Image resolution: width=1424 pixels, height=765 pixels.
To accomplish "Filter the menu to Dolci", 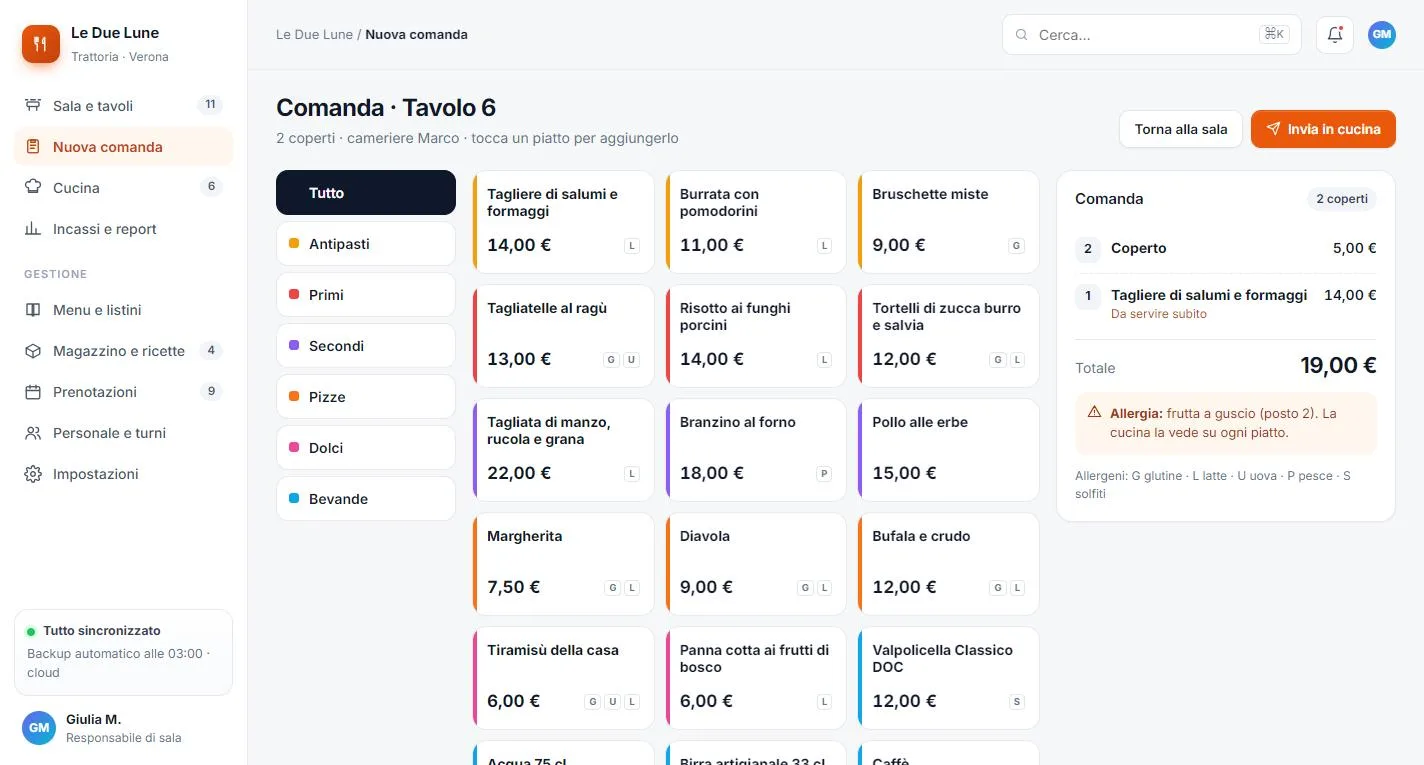I will point(366,448).
